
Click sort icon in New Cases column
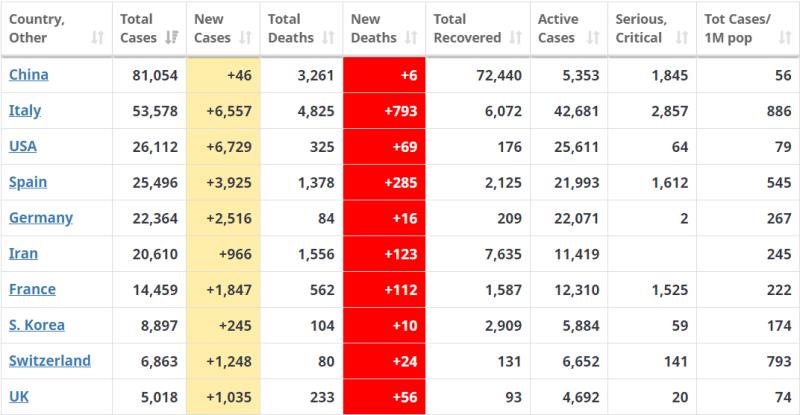pyautogui.click(x=245, y=38)
